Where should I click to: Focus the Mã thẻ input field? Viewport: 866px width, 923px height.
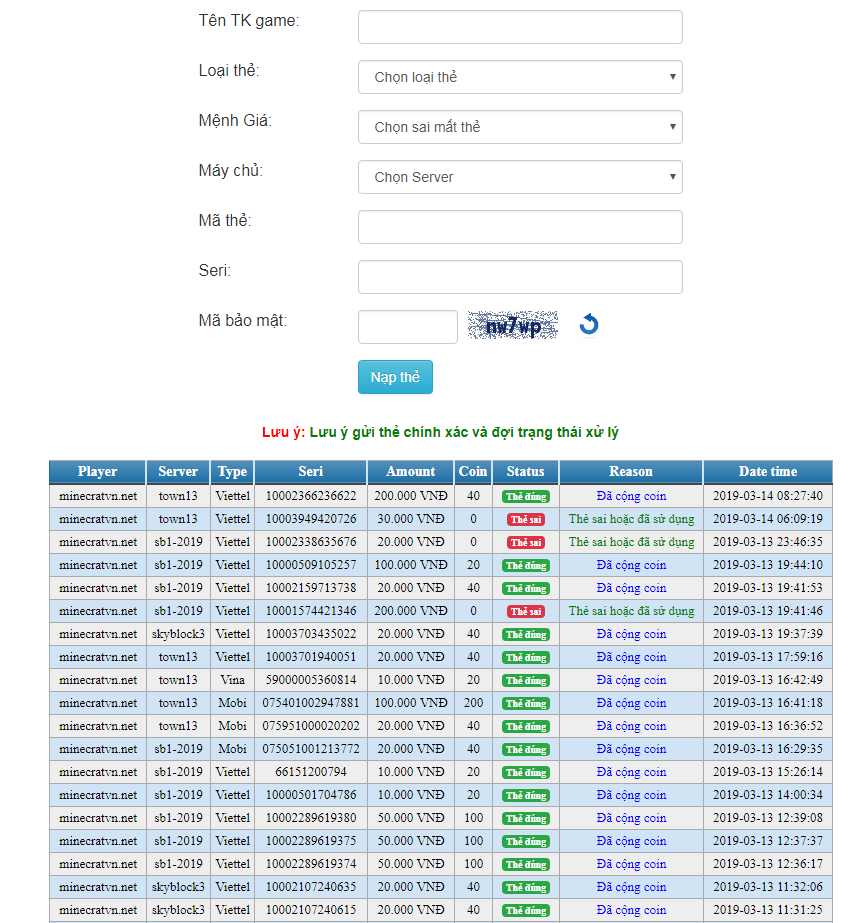(520, 227)
